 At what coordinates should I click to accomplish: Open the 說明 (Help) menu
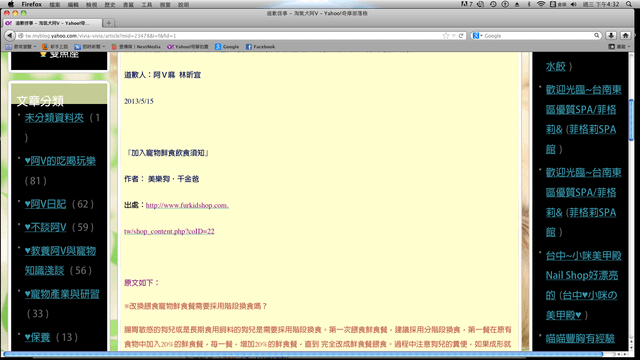183,4
